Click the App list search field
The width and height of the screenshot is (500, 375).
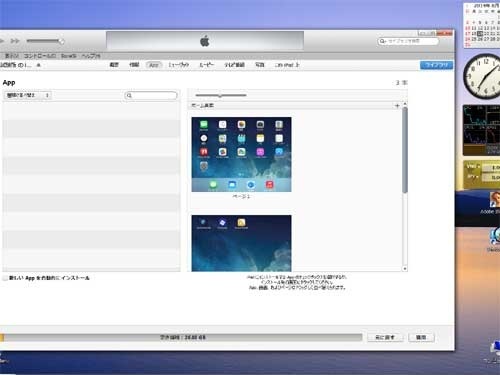click(151, 95)
